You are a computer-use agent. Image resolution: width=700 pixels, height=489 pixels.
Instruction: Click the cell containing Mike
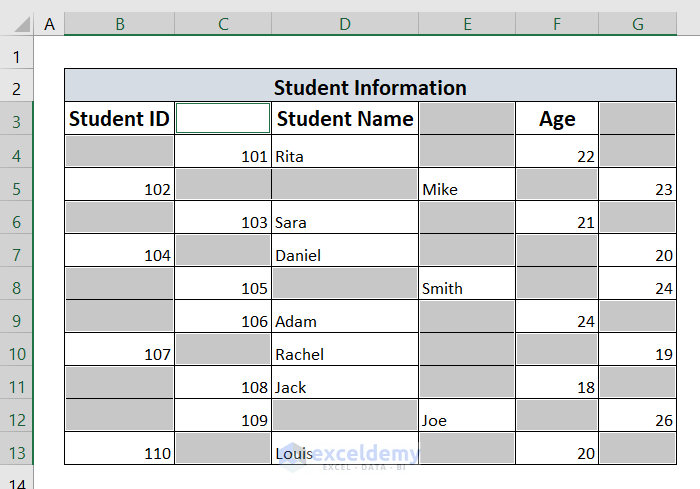(x=467, y=189)
